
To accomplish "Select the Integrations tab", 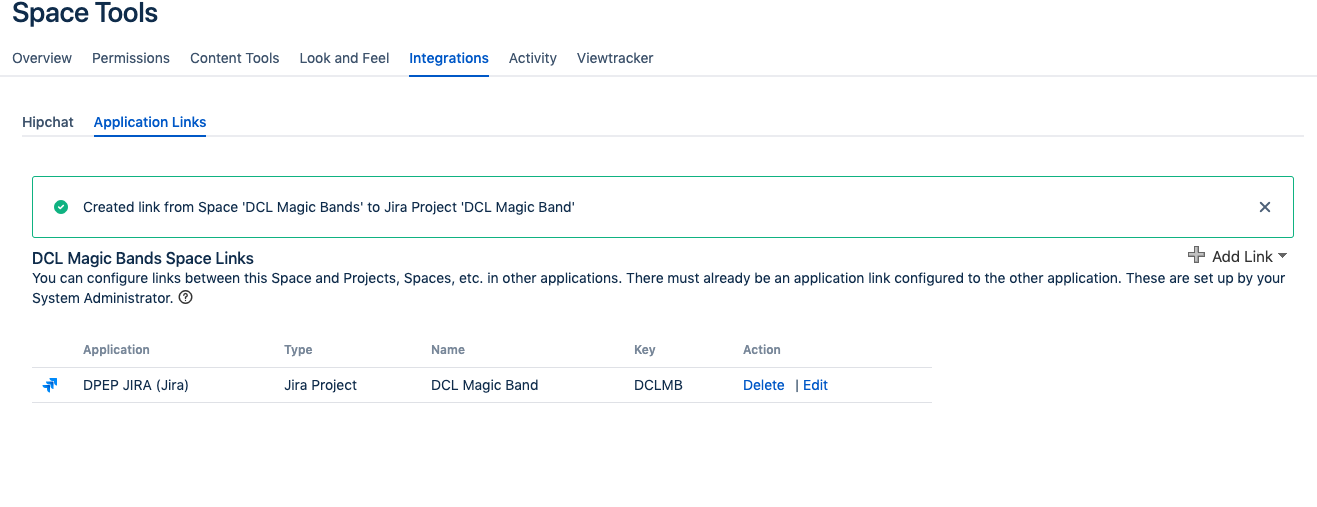I will click(x=449, y=58).
